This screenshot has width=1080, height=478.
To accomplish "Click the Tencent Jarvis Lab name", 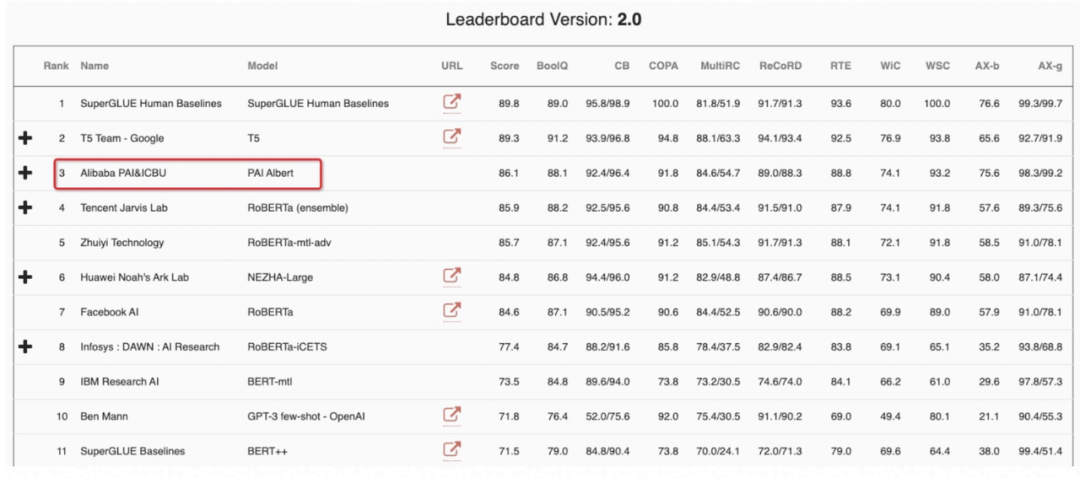I will (x=125, y=207).
